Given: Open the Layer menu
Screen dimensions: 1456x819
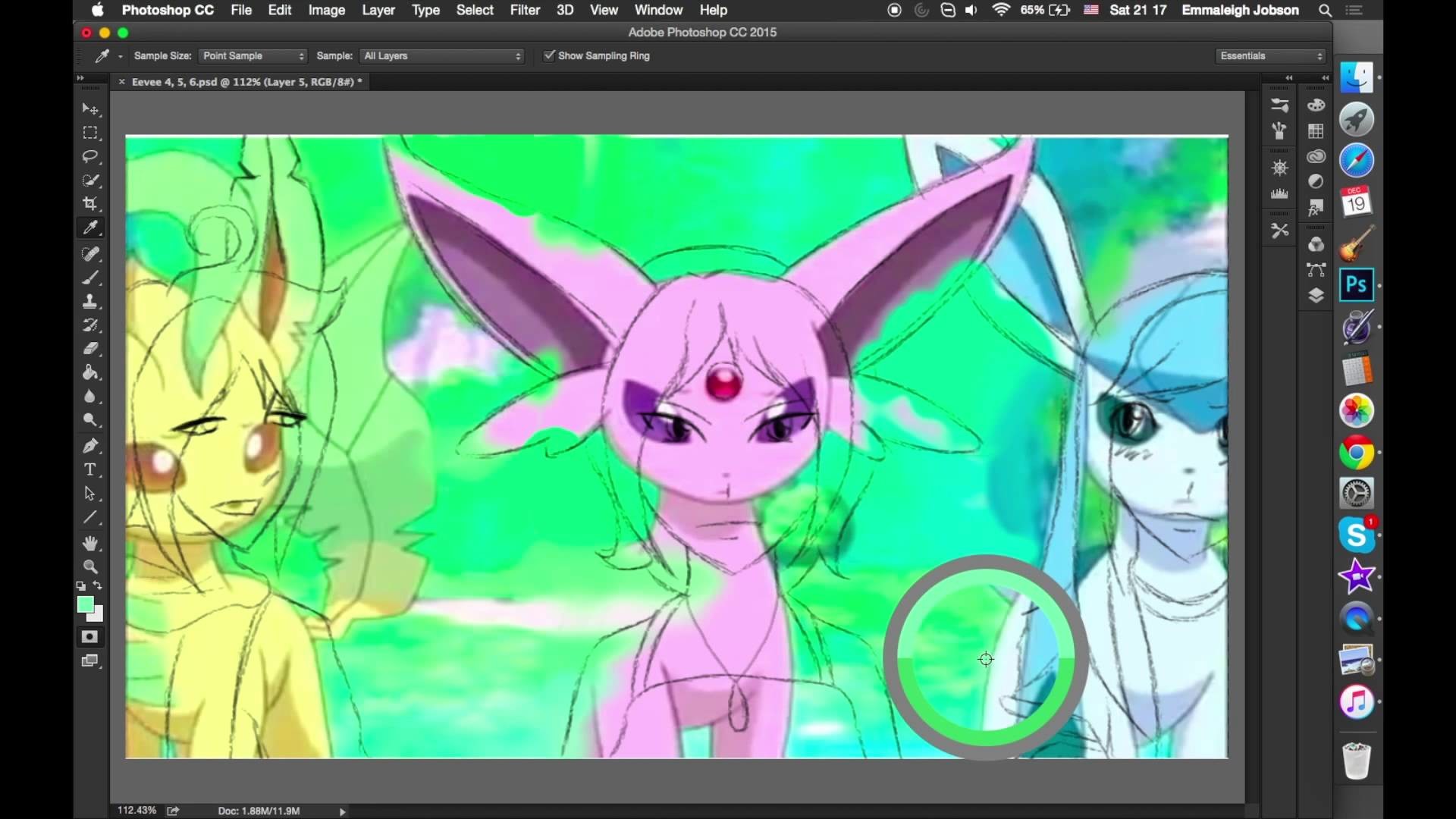Looking at the screenshot, I should click(378, 10).
